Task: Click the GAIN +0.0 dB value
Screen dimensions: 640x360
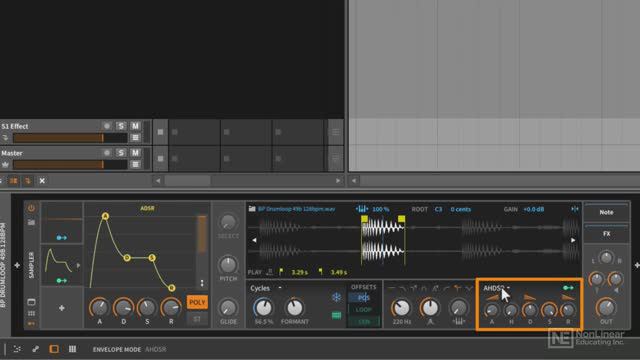Action: tap(533, 209)
